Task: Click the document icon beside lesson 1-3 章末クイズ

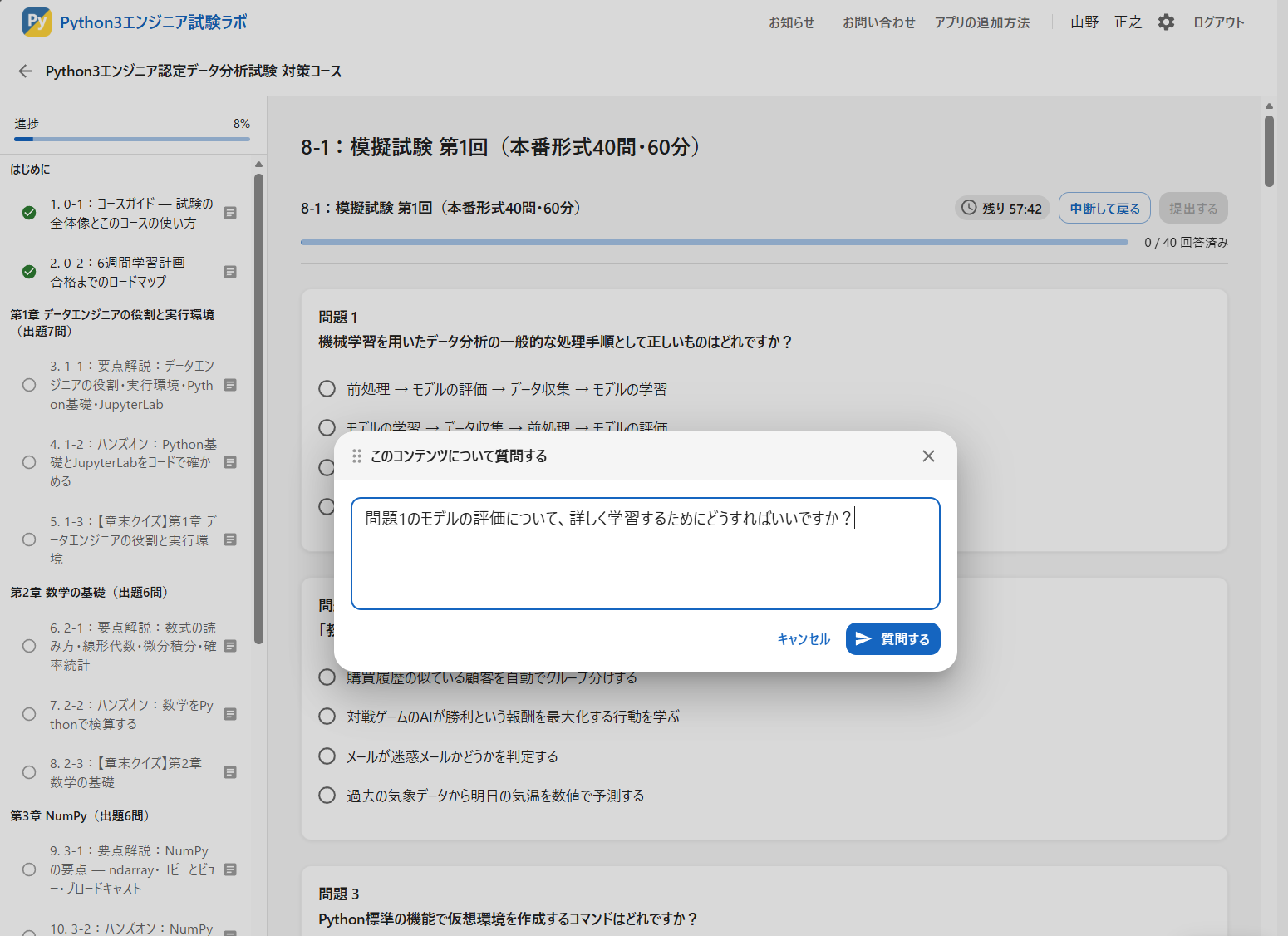Action: point(230,539)
